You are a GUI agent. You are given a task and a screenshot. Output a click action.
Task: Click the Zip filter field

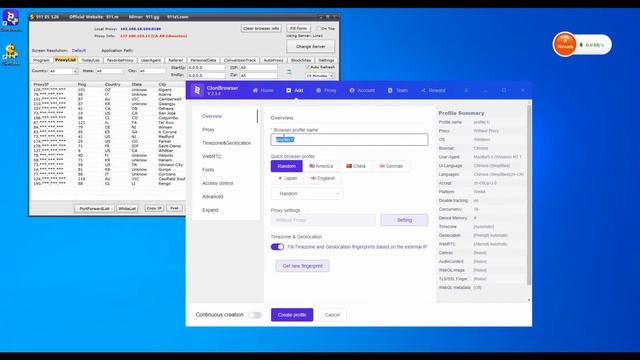point(258,76)
